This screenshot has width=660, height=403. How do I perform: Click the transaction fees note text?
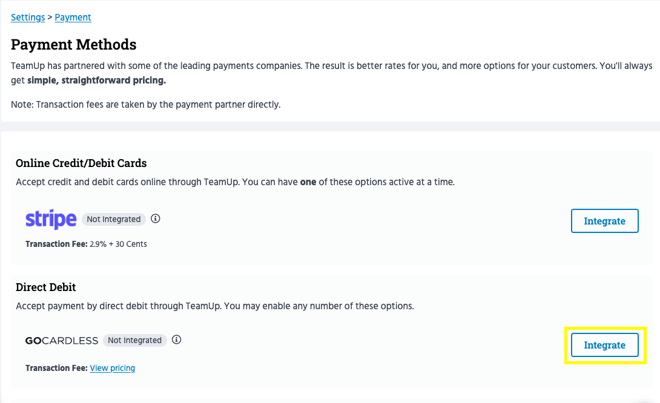(x=145, y=104)
